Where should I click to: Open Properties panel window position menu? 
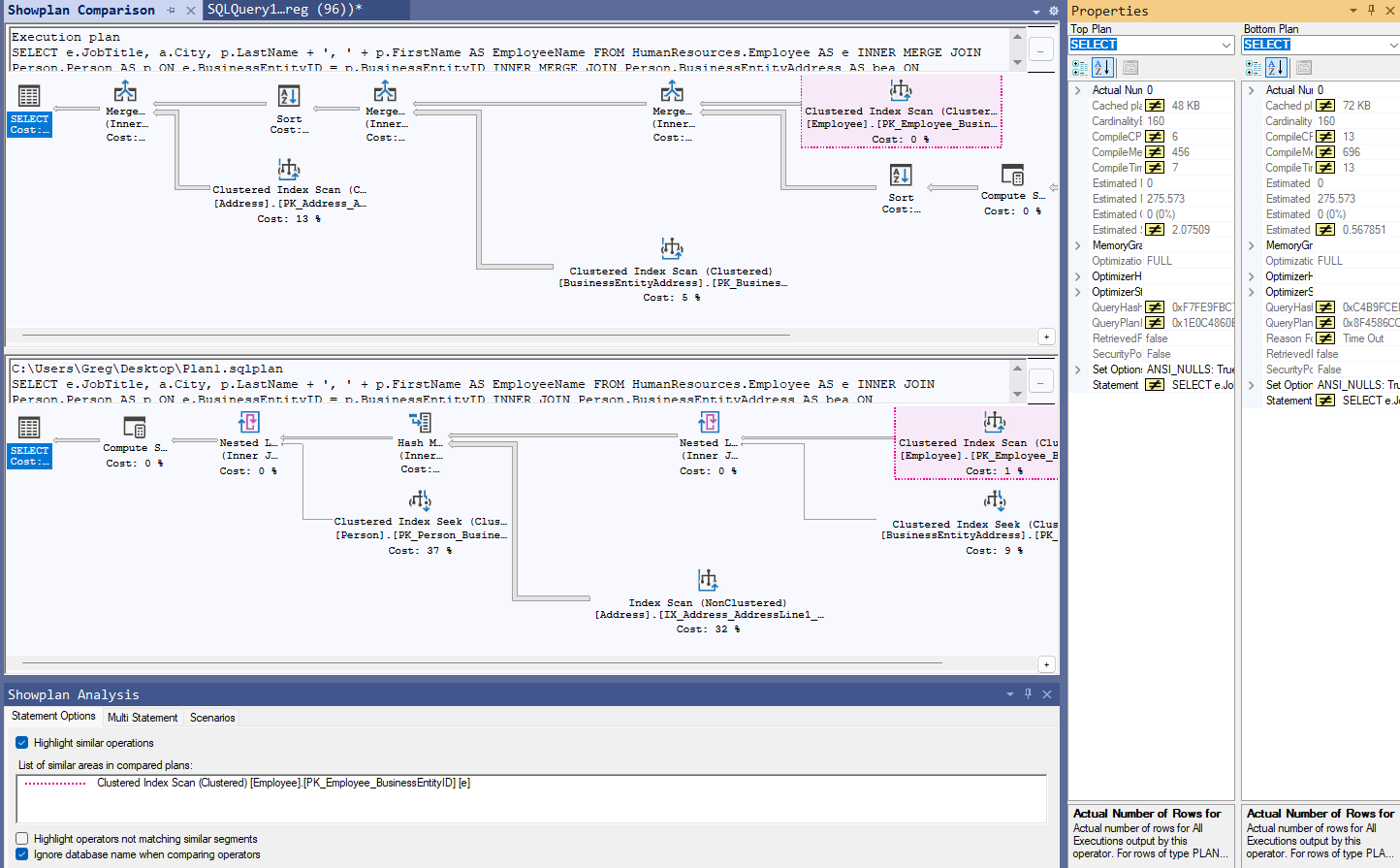[1353, 10]
